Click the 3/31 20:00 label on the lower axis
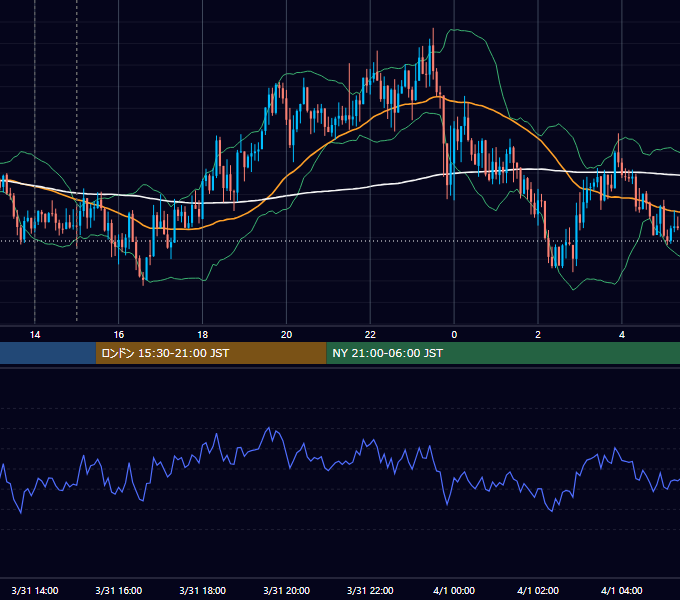 coord(286,590)
